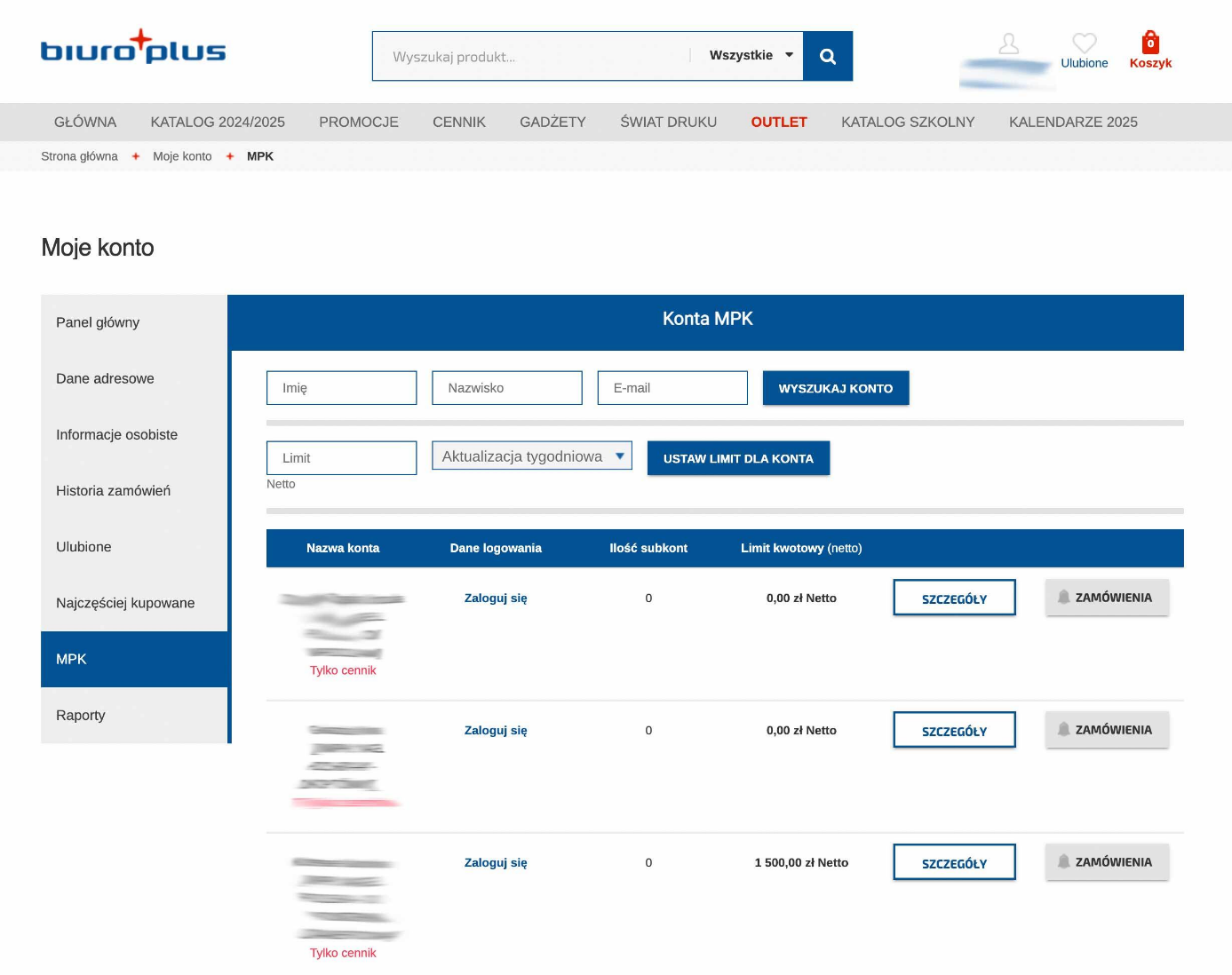This screenshot has height=975, width=1232.
Task: Click ZAMÓWIENIA button in the second account row
Action: pos(1107,730)
